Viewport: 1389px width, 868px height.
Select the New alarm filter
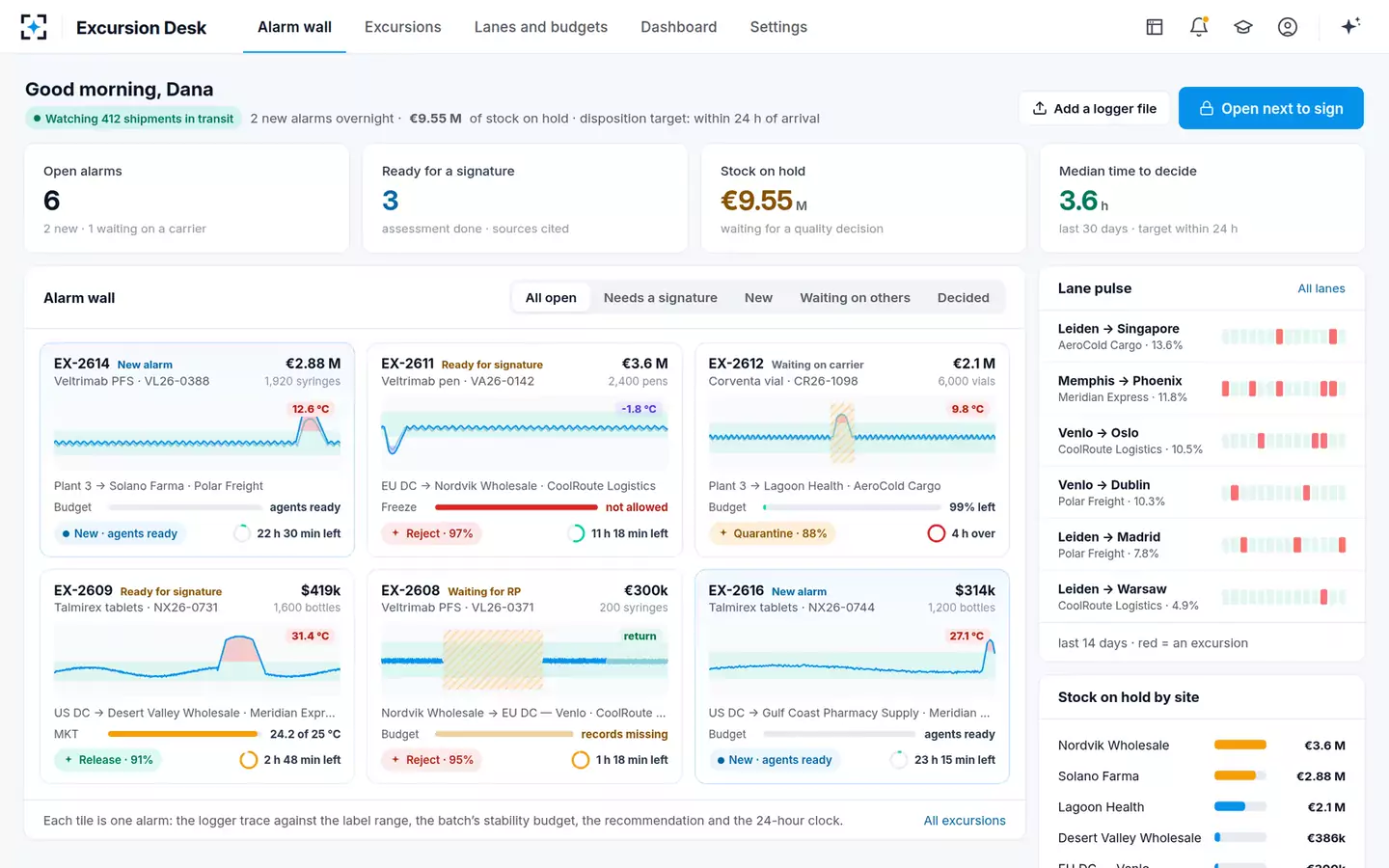(758, 298)
